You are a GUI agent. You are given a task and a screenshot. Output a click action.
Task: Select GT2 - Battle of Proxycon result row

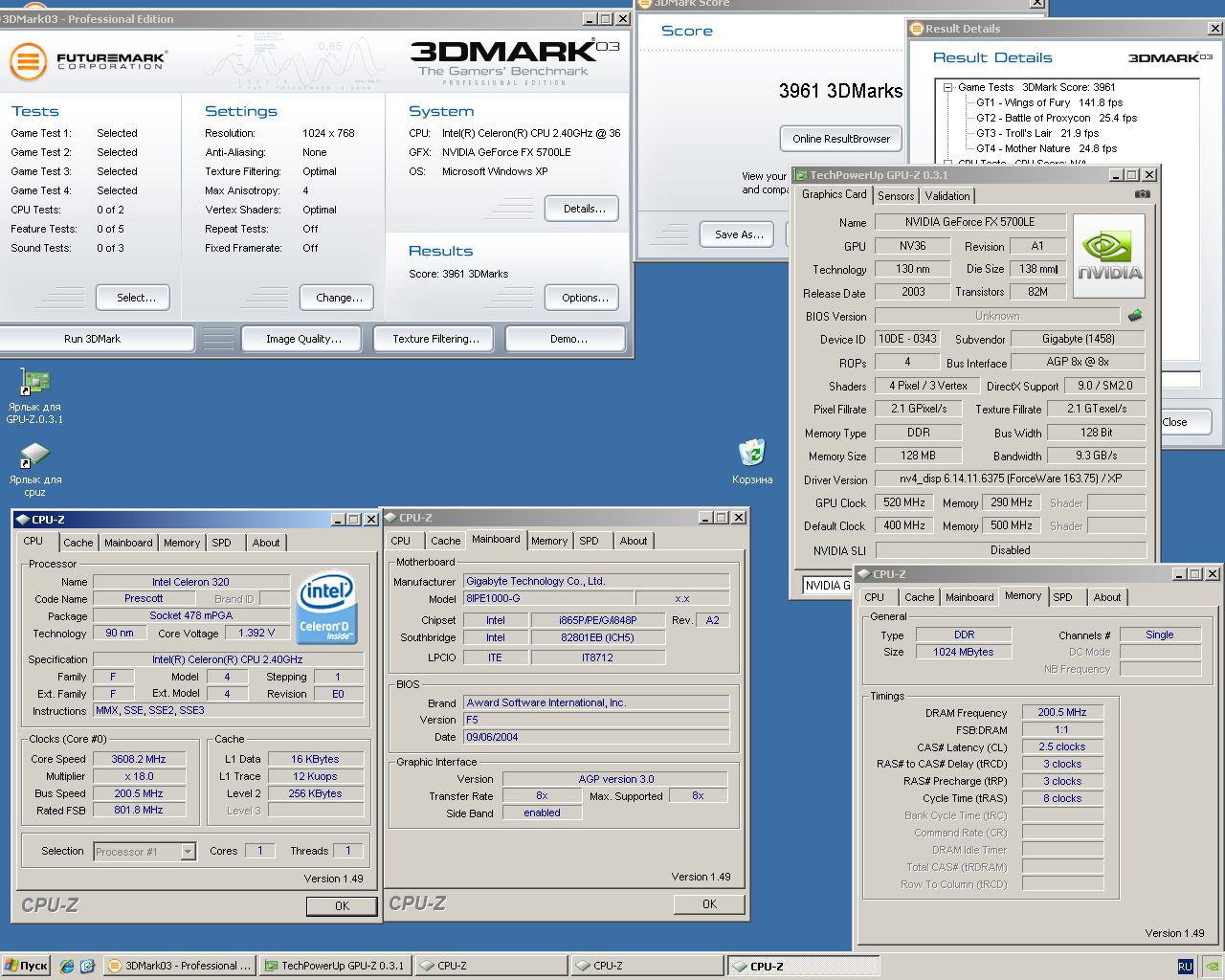tap(1057, 118)
